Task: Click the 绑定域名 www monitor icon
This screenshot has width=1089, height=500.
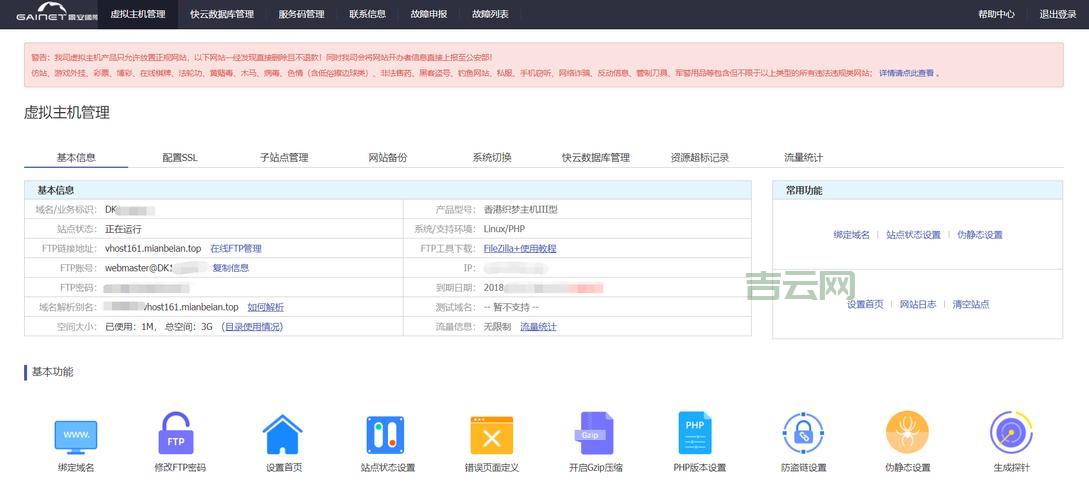Action: [x=76, y=437]
